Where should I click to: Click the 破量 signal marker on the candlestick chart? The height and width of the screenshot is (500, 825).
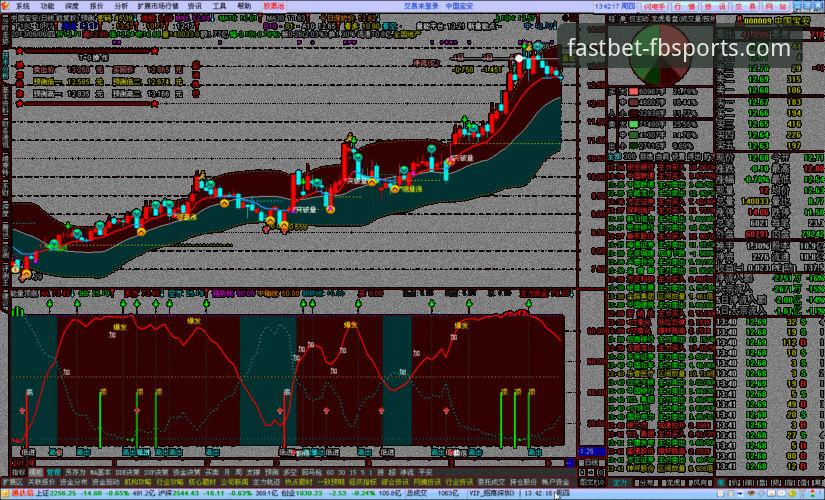click(465, 158)
